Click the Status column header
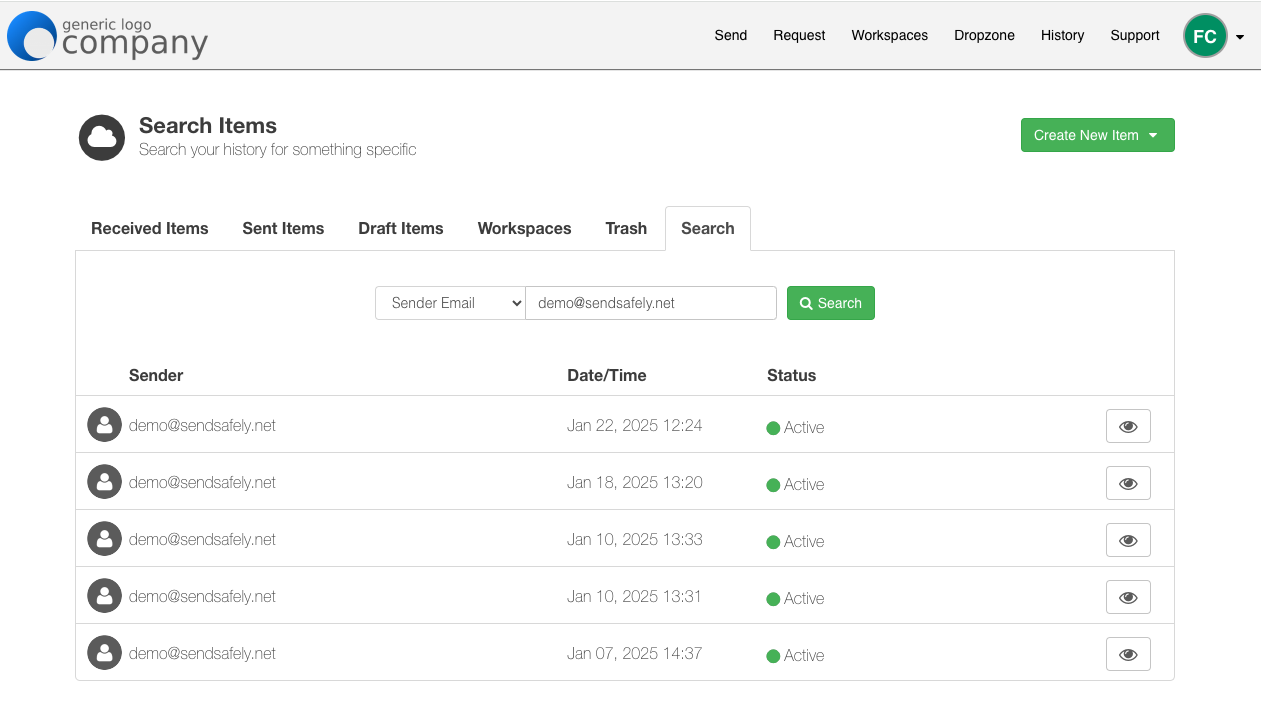 (792, 376)
